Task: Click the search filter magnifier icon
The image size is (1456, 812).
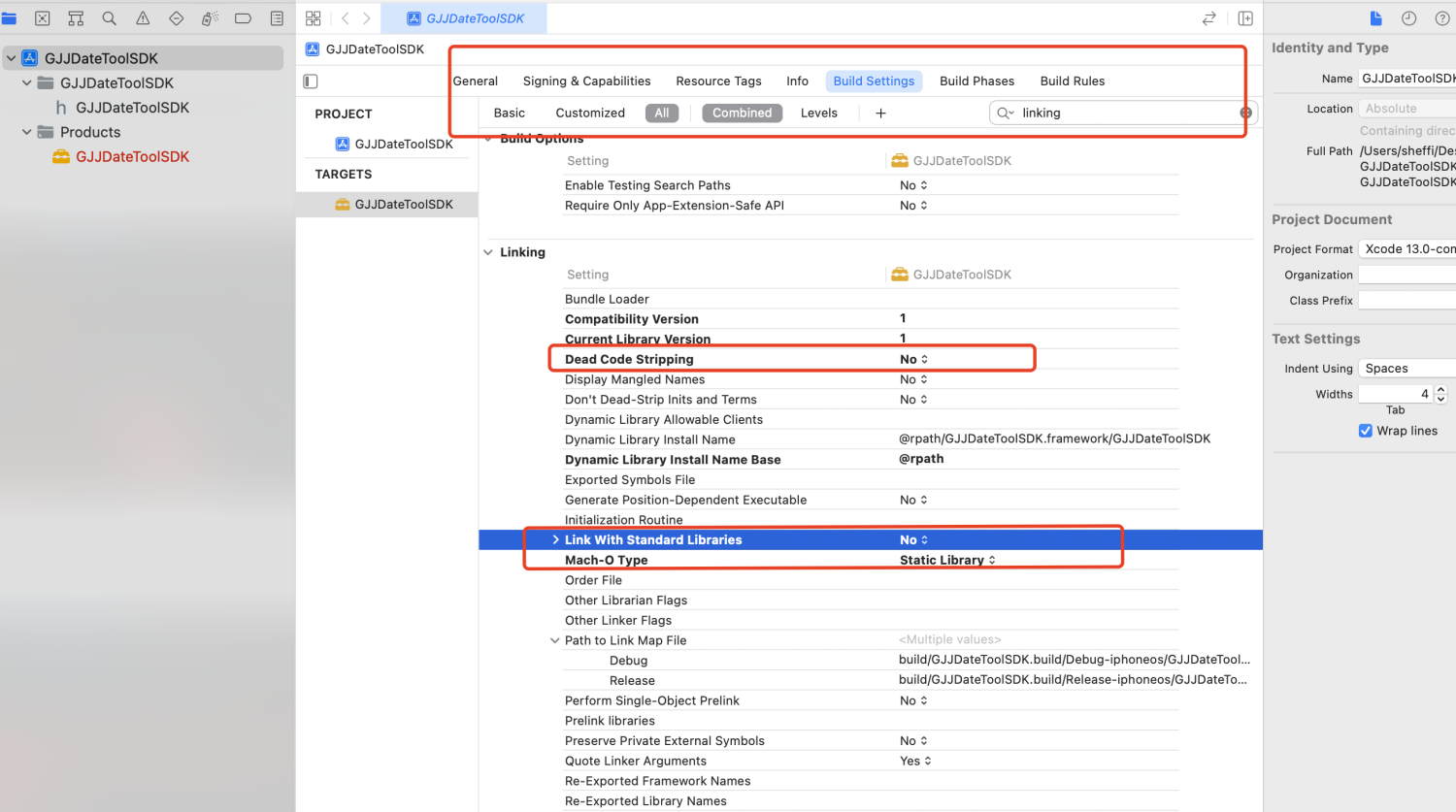Action: pyautogui.click(x=1005, y=114)
